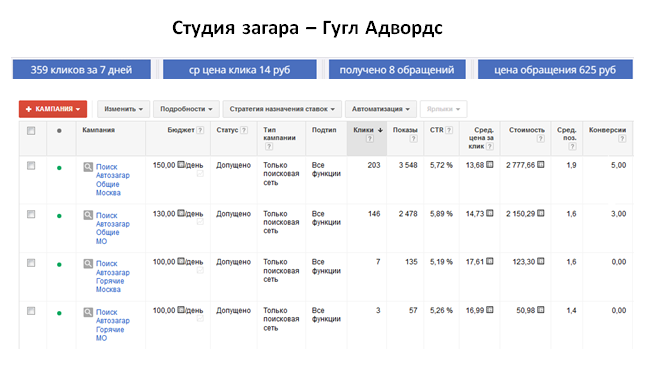Click the status dot column header icon
This screenshot has height=368, width=655.
coord(59,131)
